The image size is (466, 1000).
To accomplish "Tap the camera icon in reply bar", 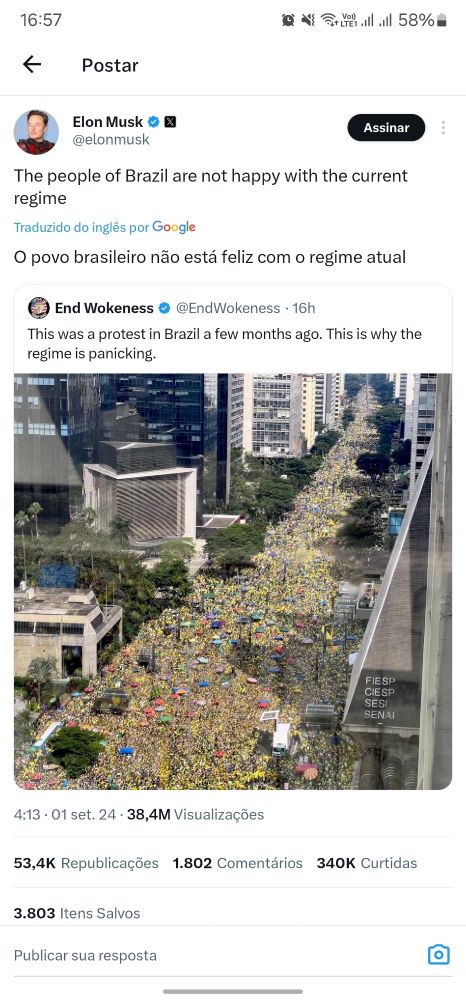I will click(438, 955).
